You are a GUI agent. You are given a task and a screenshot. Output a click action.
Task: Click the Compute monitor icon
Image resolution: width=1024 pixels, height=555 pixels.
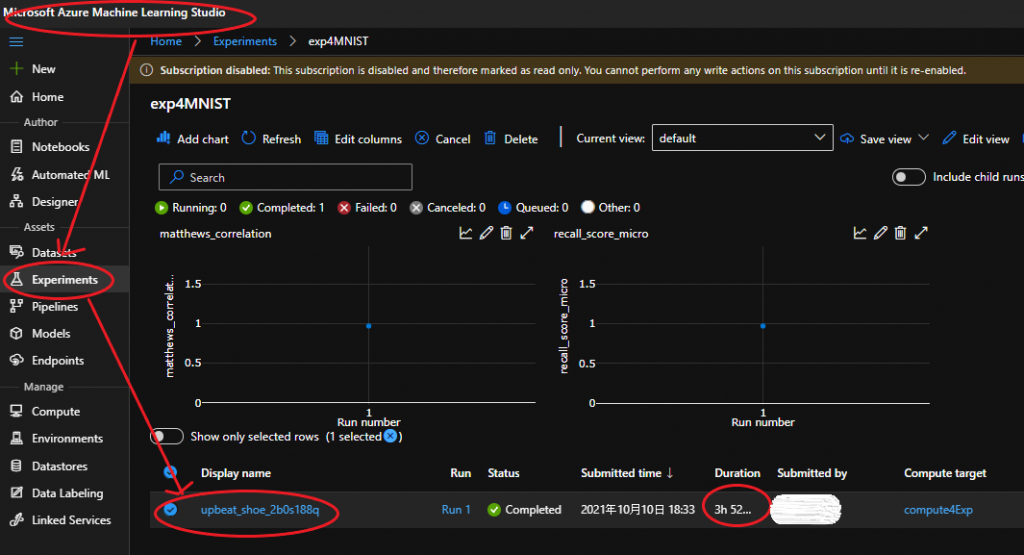pos(16,411)
